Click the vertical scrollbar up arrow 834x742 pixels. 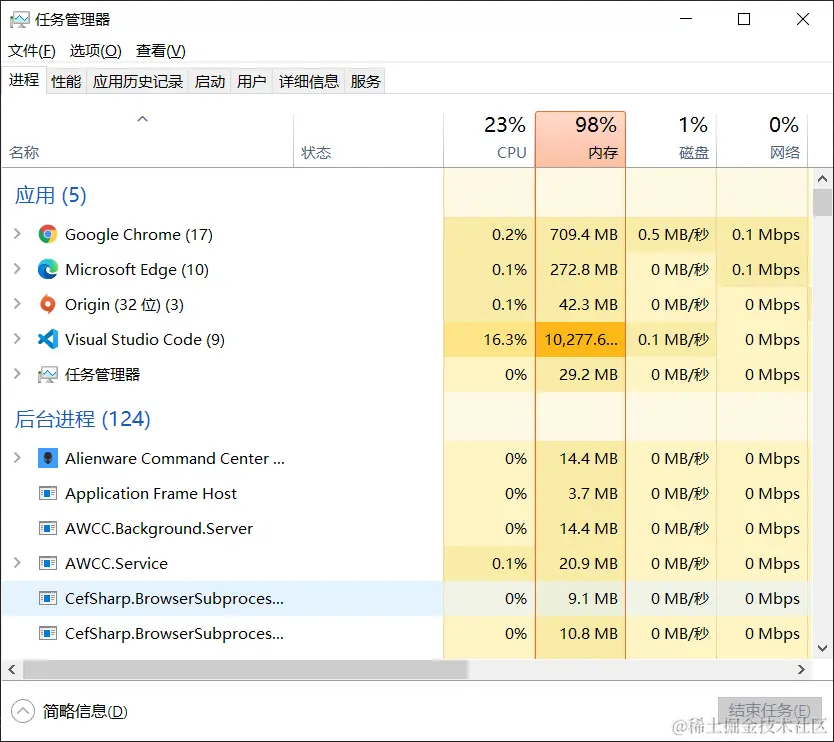coord(822,179)
